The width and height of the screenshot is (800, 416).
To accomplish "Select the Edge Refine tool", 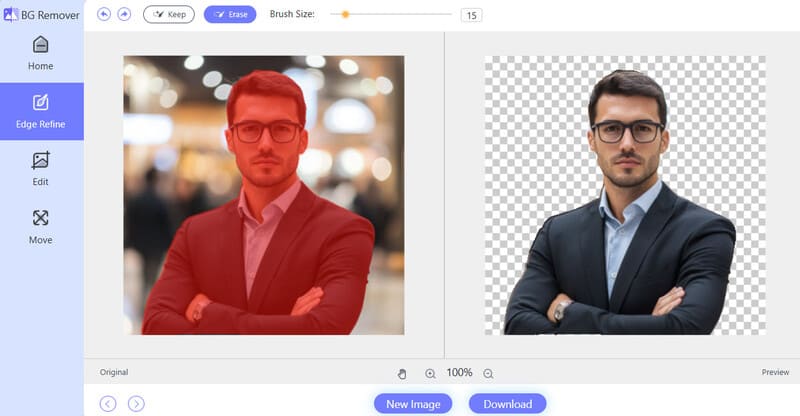I will click(x=41, y=111).
